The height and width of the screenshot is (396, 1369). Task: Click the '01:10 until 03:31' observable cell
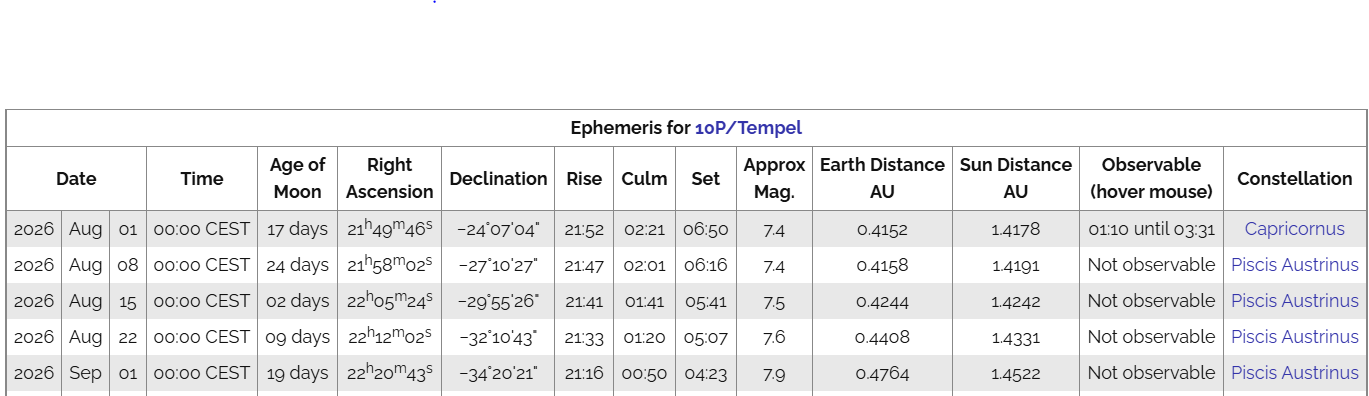click(1151, 229)
